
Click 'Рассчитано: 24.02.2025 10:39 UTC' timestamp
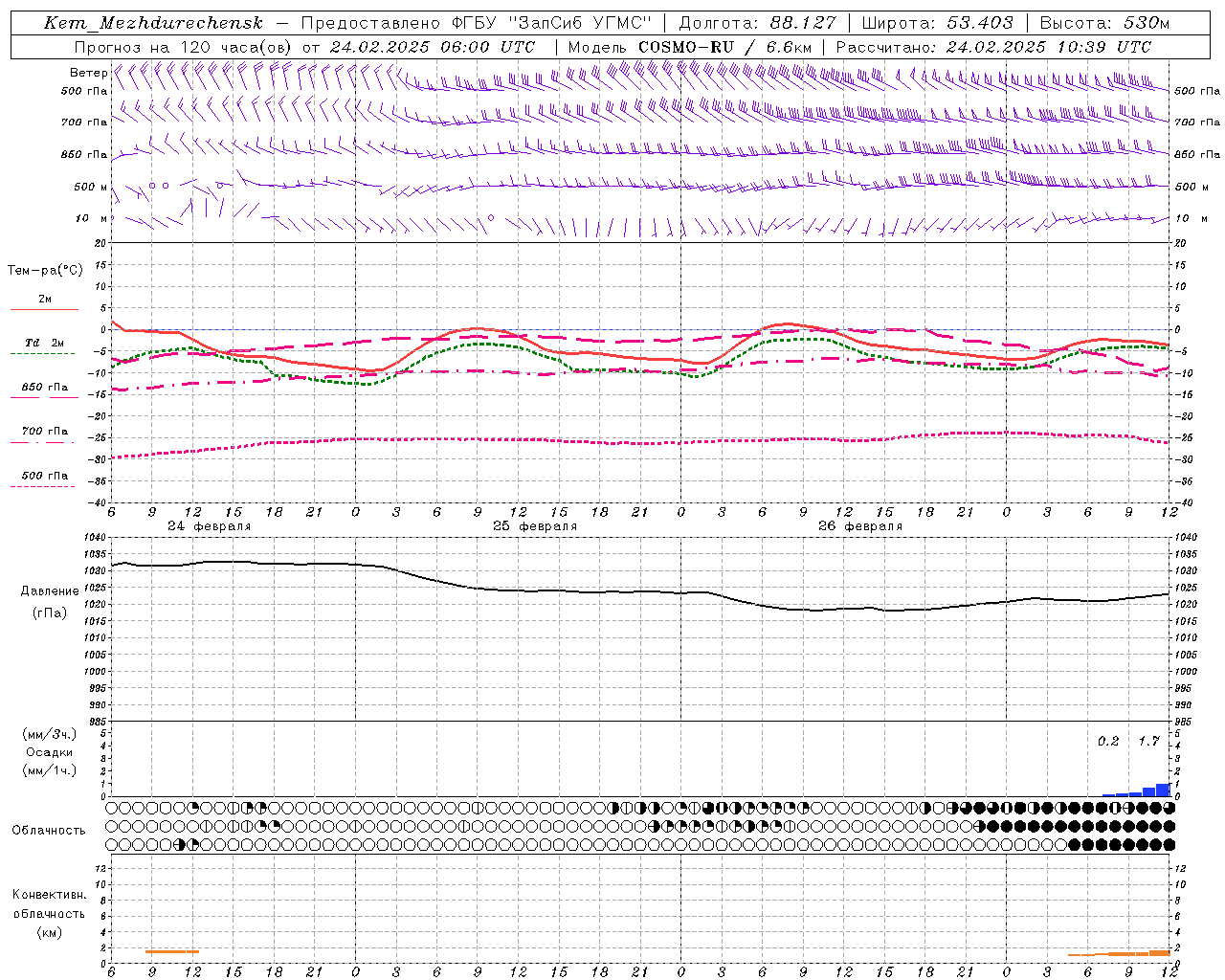click(x=993, y=47)
